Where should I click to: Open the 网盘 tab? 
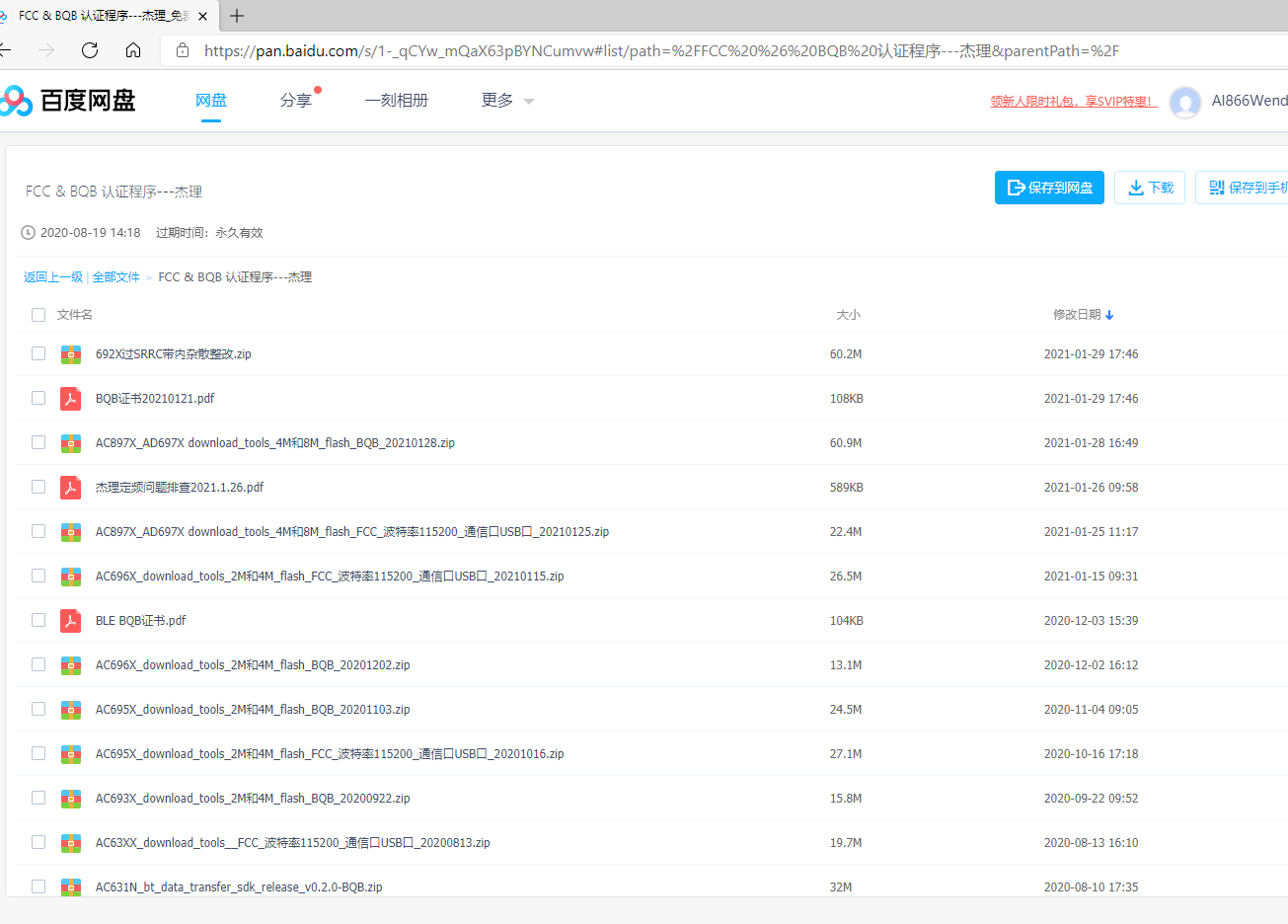211,101
